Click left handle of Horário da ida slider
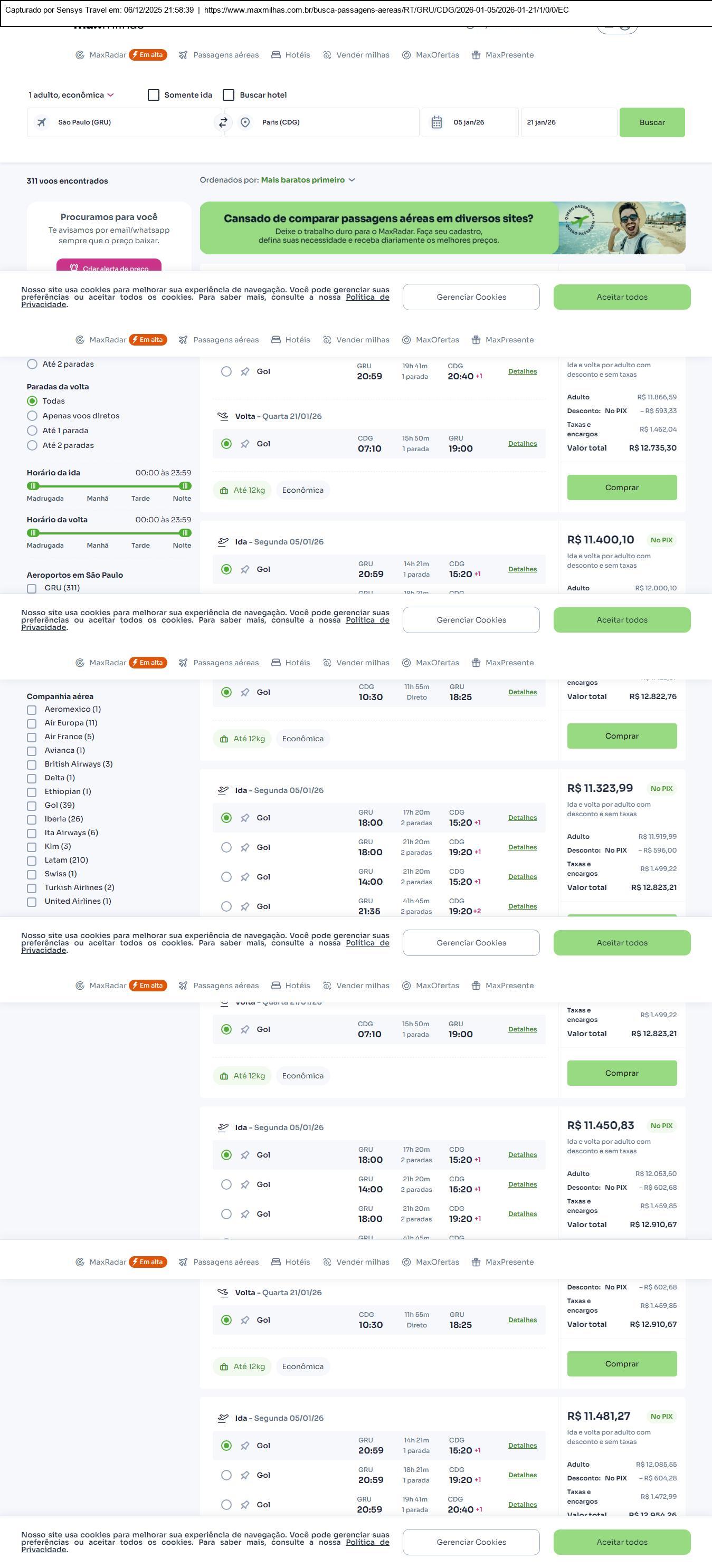This screenshot has width=712, height=1568. click(33, 486)
